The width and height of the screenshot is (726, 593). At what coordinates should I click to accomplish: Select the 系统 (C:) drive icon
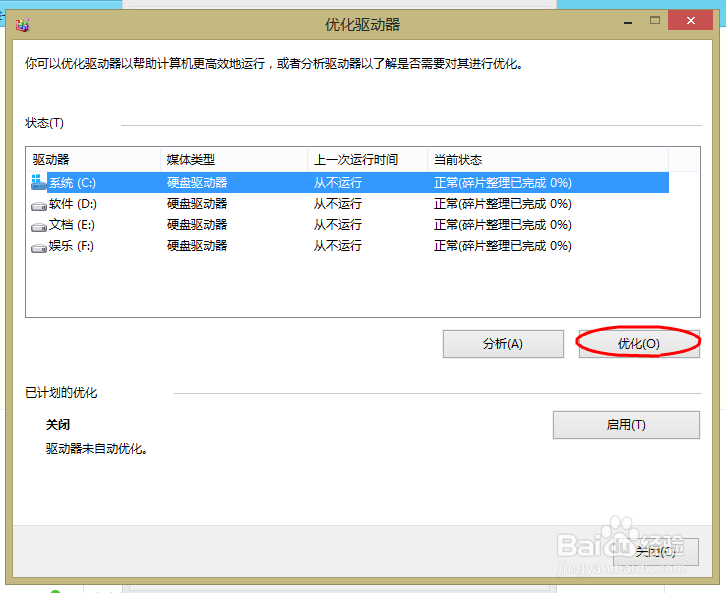(38, 182)
